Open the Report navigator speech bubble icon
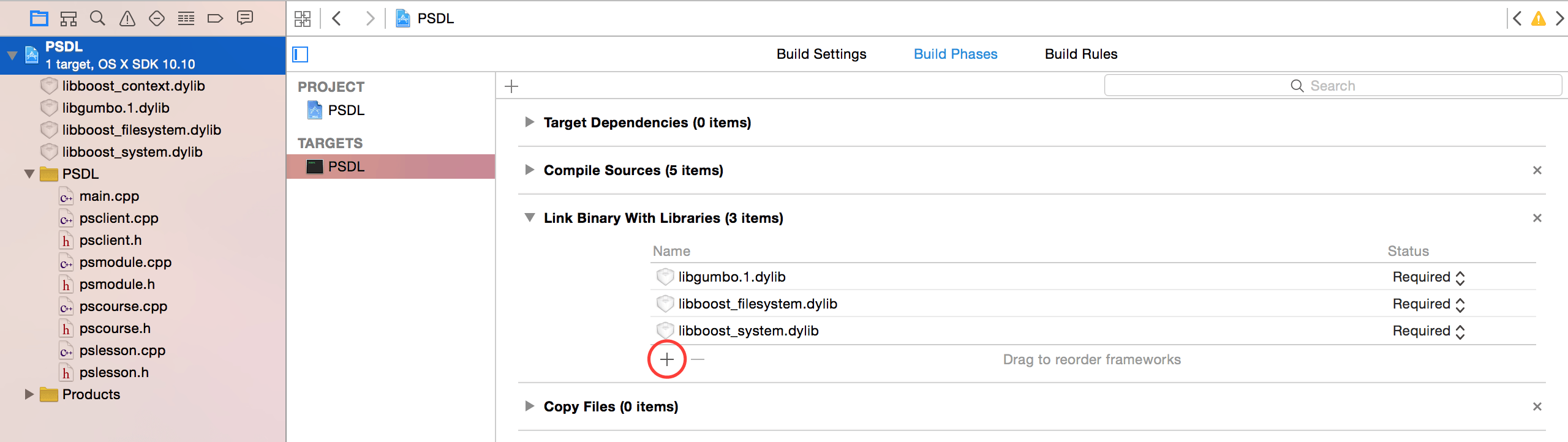Viewport: 1568px width, 442px height. (x=245, y=18)
